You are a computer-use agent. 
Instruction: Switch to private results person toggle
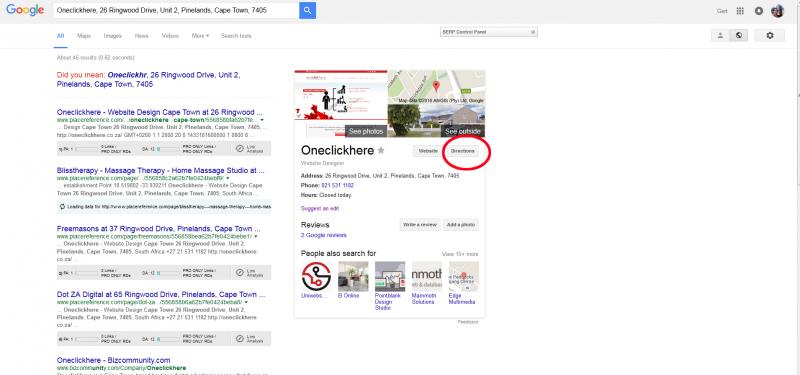pos(720,36)
